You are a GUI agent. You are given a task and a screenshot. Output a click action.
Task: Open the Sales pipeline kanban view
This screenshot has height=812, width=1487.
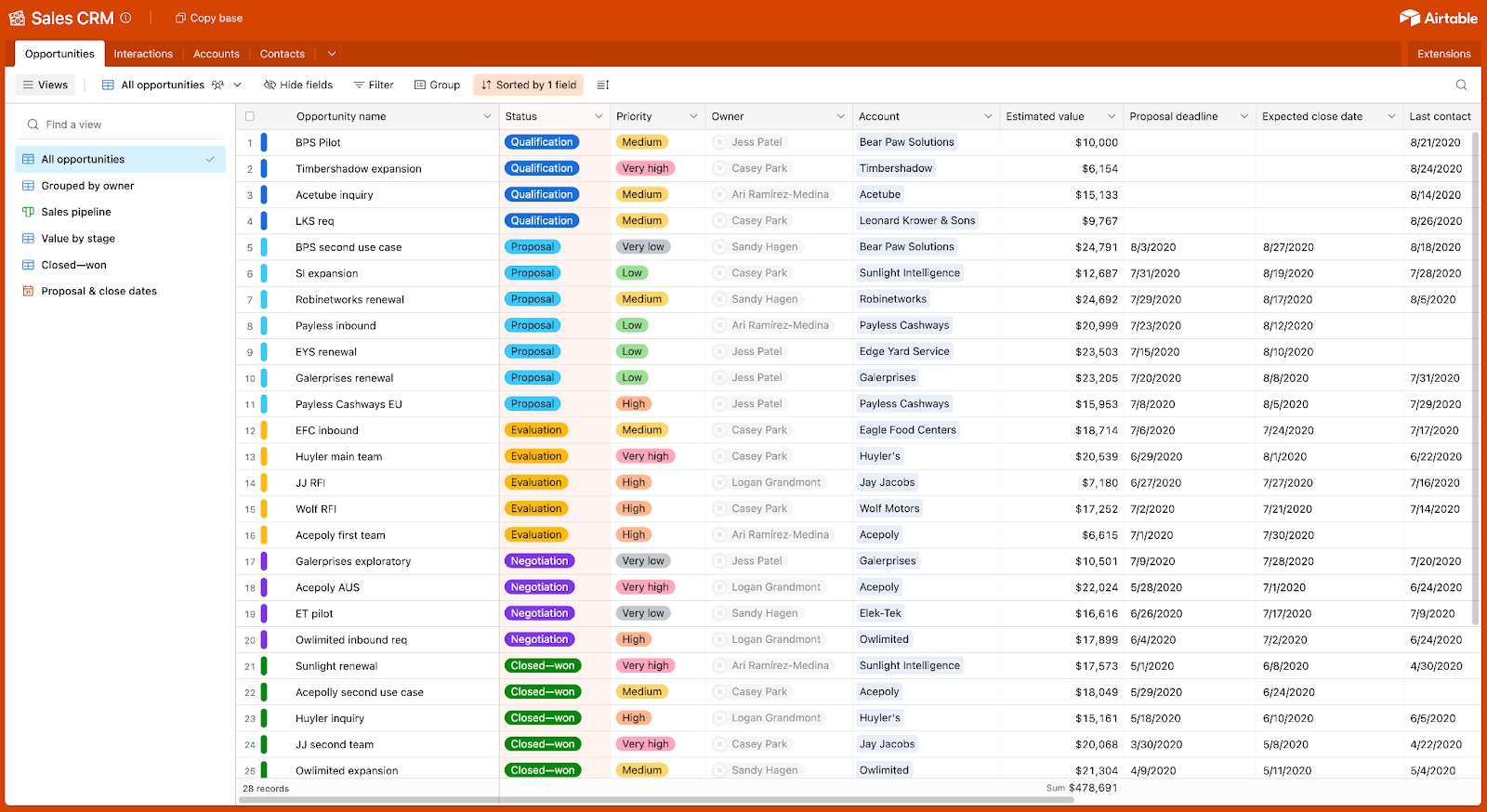click(x=76, y=212)
